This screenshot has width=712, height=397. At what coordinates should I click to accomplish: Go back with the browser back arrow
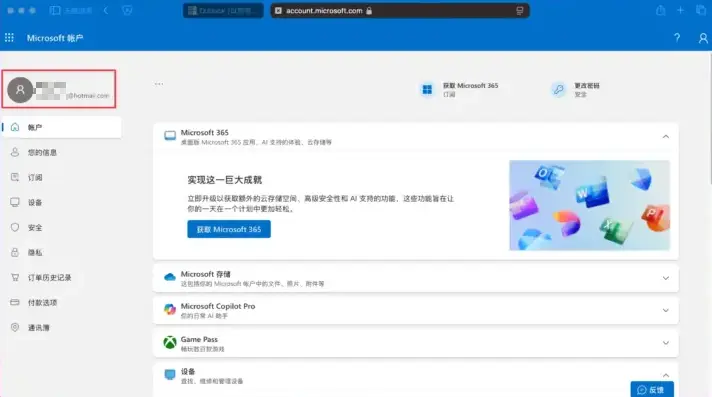click(x=106, y=10)
